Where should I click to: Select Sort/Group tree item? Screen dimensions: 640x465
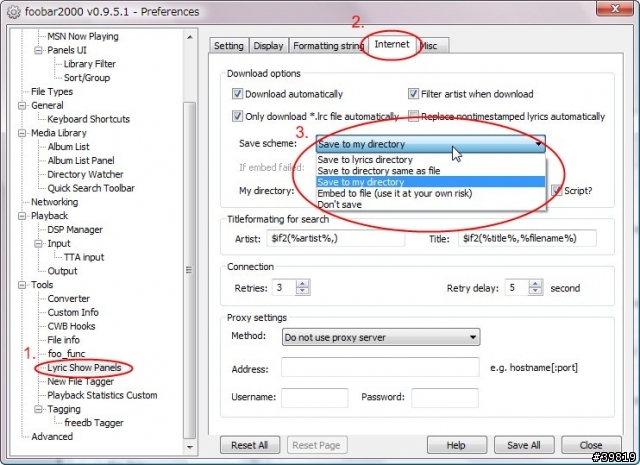point(87,78)
